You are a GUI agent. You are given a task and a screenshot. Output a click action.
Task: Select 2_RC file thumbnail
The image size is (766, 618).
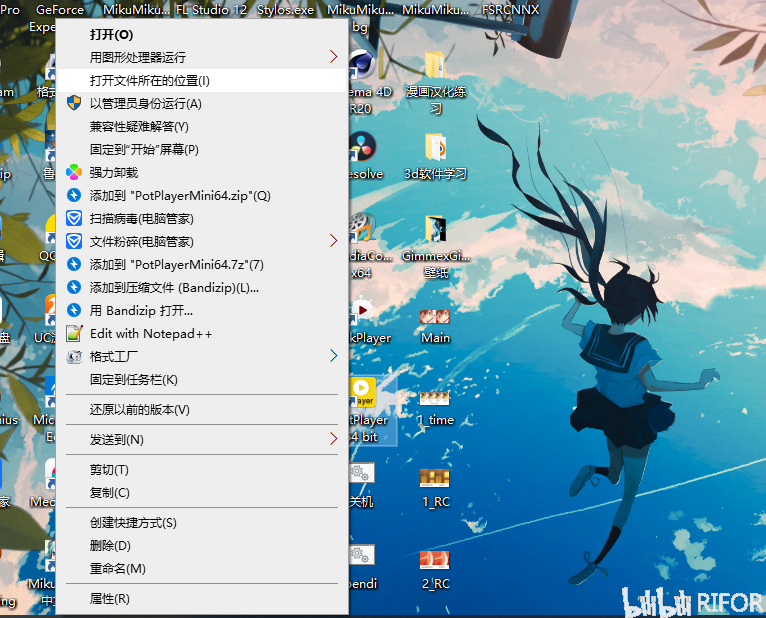coord(435,560)
